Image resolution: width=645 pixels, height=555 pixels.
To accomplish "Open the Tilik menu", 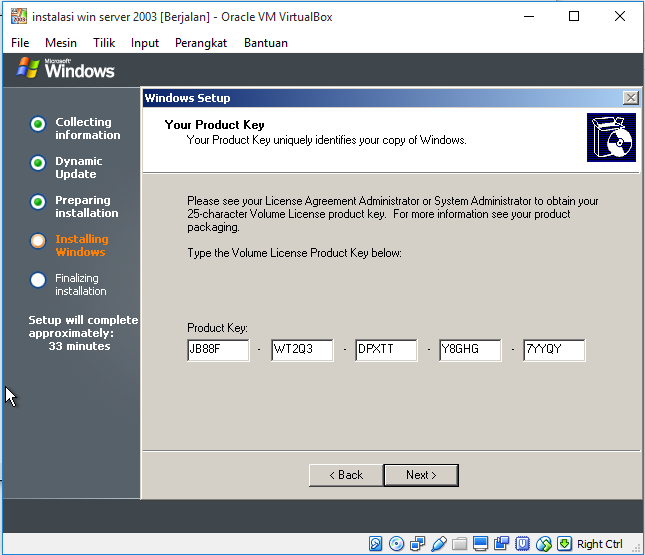I will 104,43.
